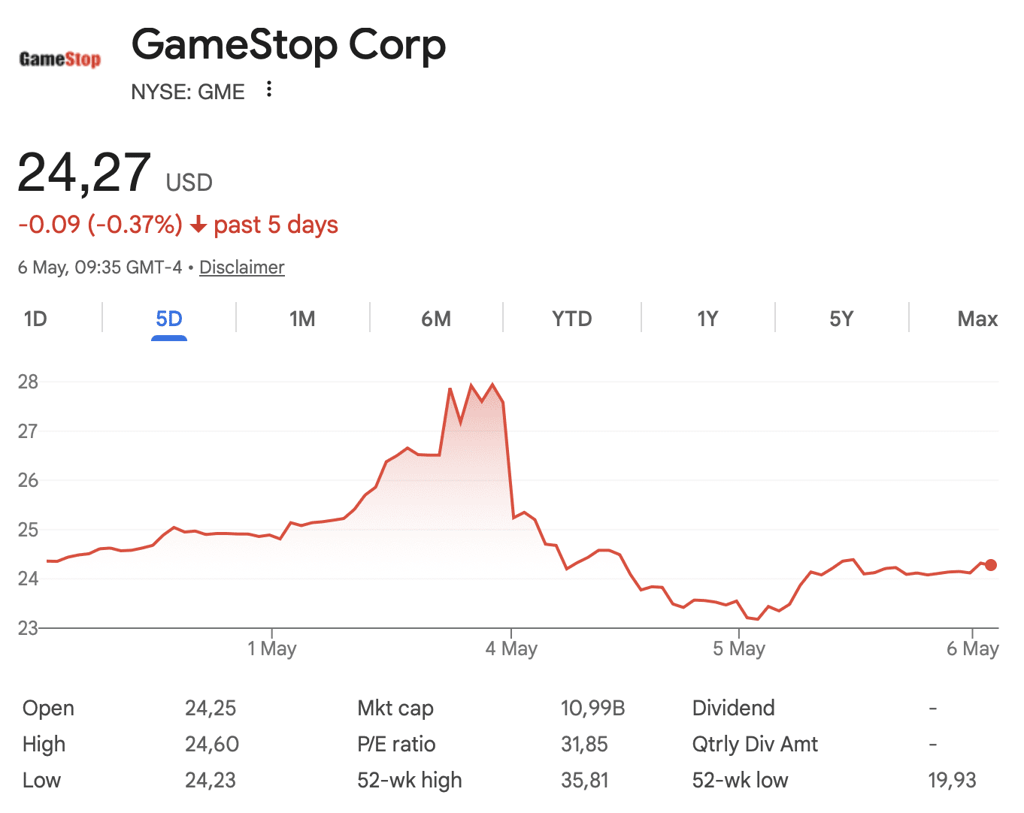This screenshot has height=813, width=1024.
Task: Click the GameStop Corp title
Action: (x=289, y=44)
